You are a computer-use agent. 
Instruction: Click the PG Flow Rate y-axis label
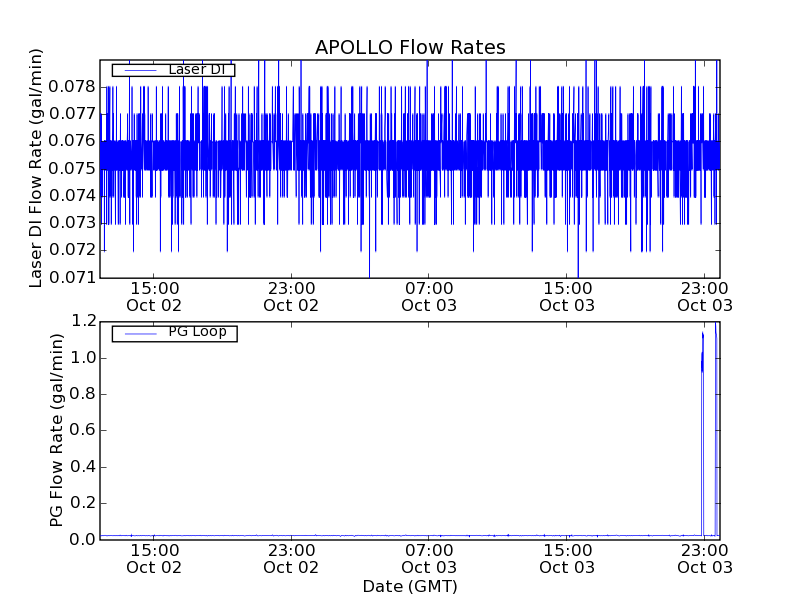point(57,430)
